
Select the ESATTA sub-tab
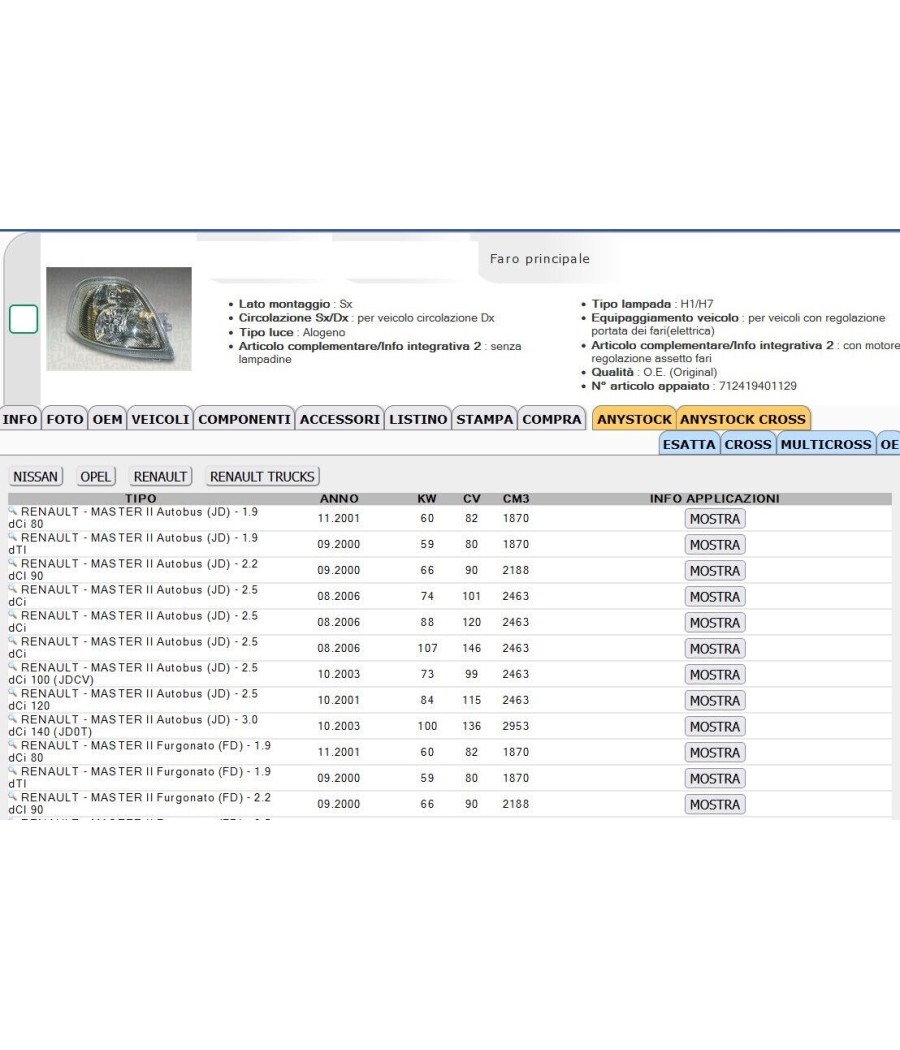pos(689,444)
